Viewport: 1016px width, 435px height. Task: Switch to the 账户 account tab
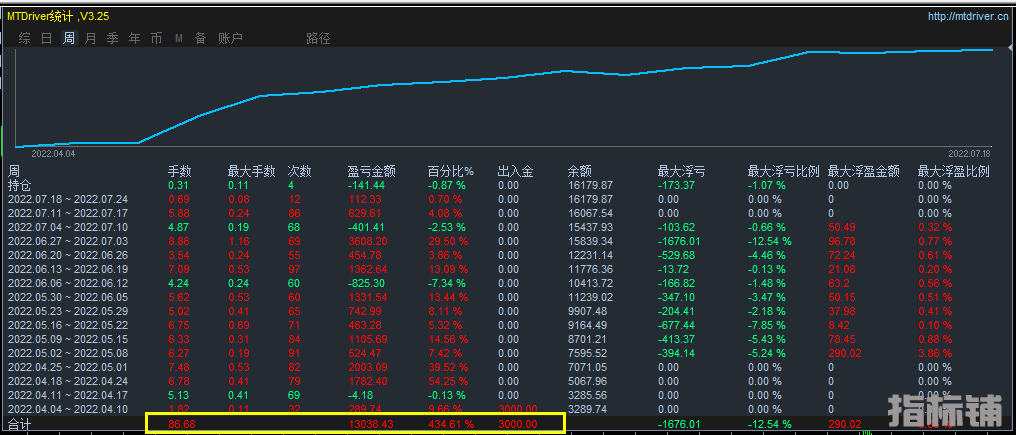point(229,38)
